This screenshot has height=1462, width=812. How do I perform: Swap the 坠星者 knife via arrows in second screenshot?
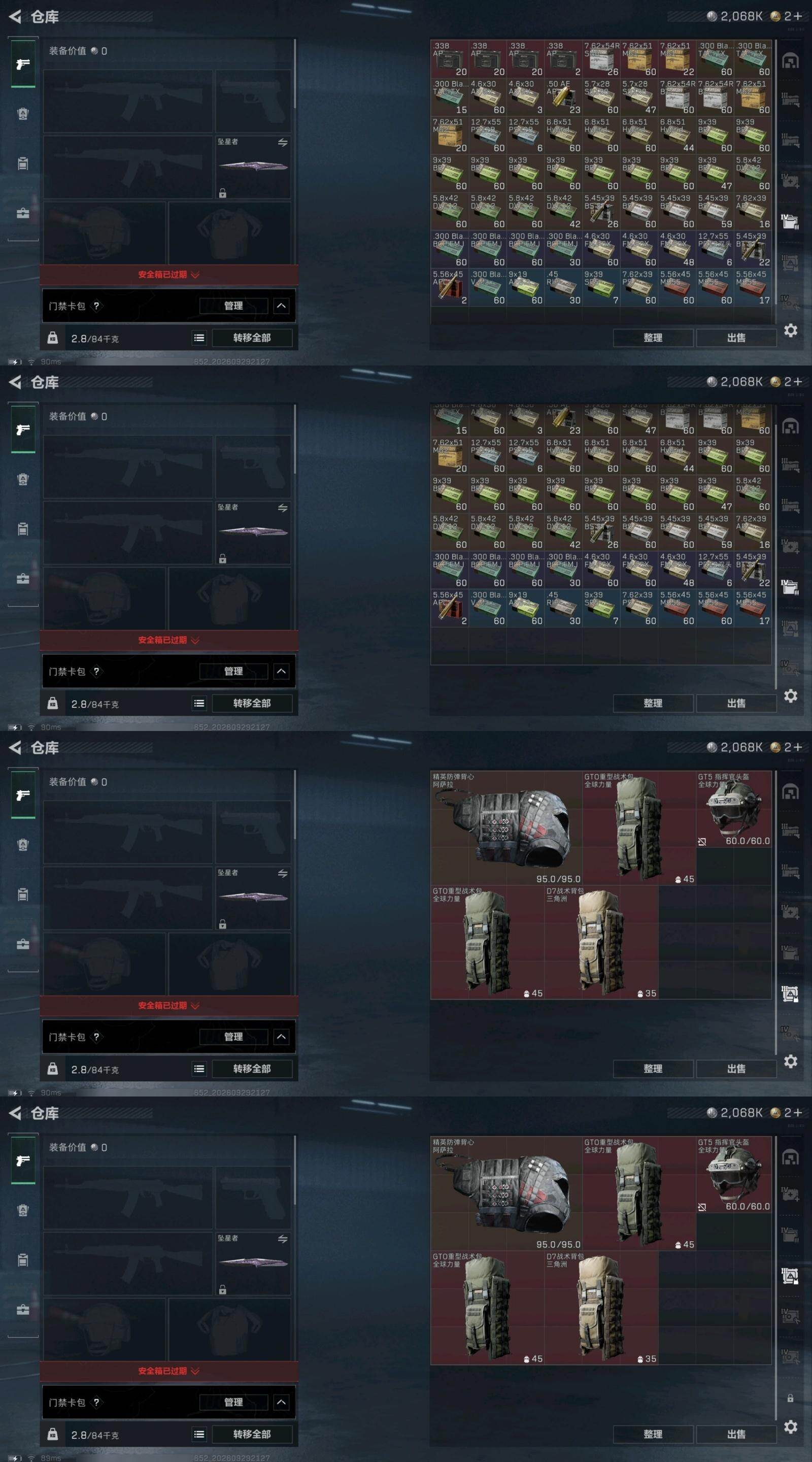click(x=283, y=508)
